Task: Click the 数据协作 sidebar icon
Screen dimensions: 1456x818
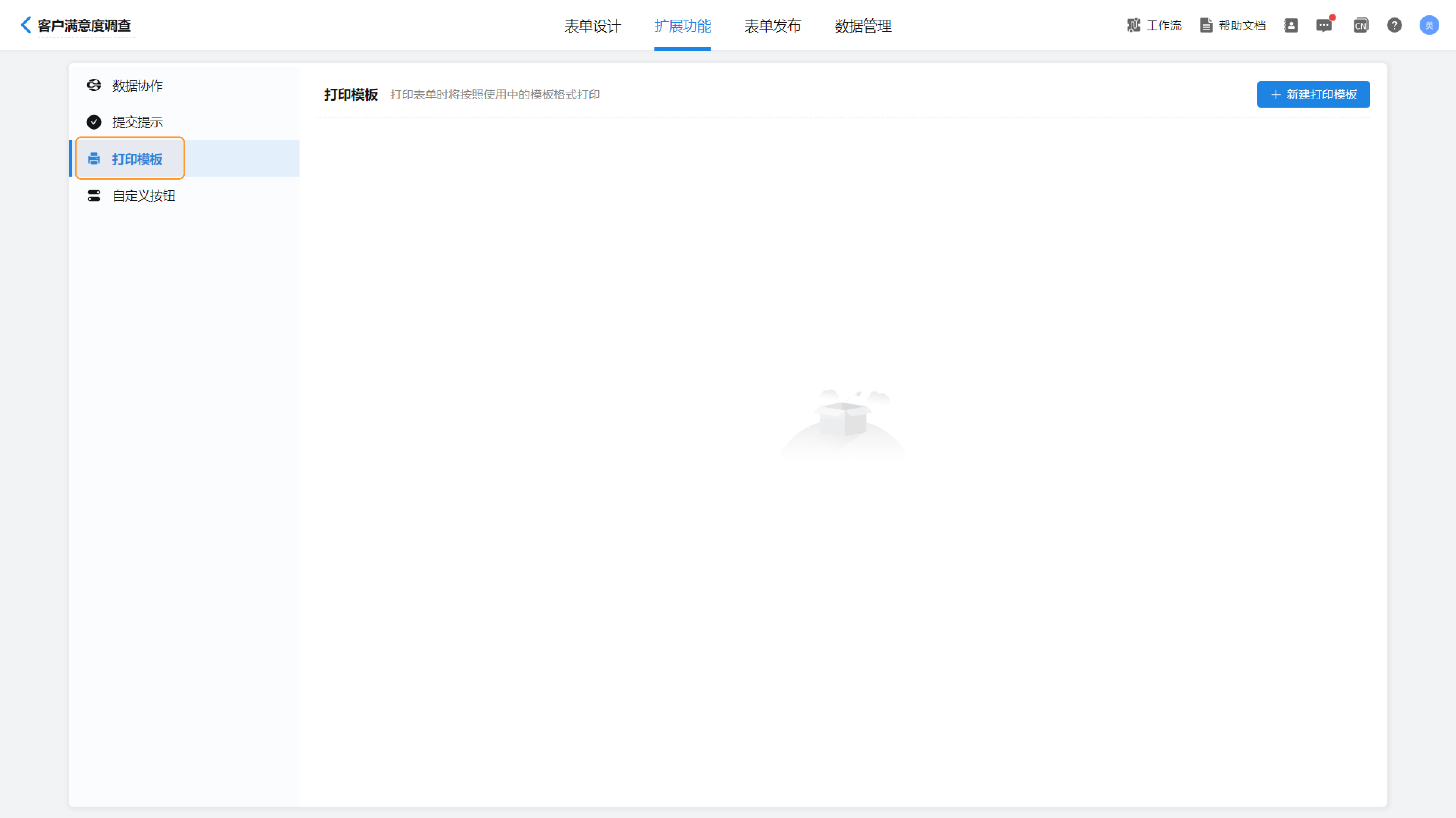Action: (94, 85)
